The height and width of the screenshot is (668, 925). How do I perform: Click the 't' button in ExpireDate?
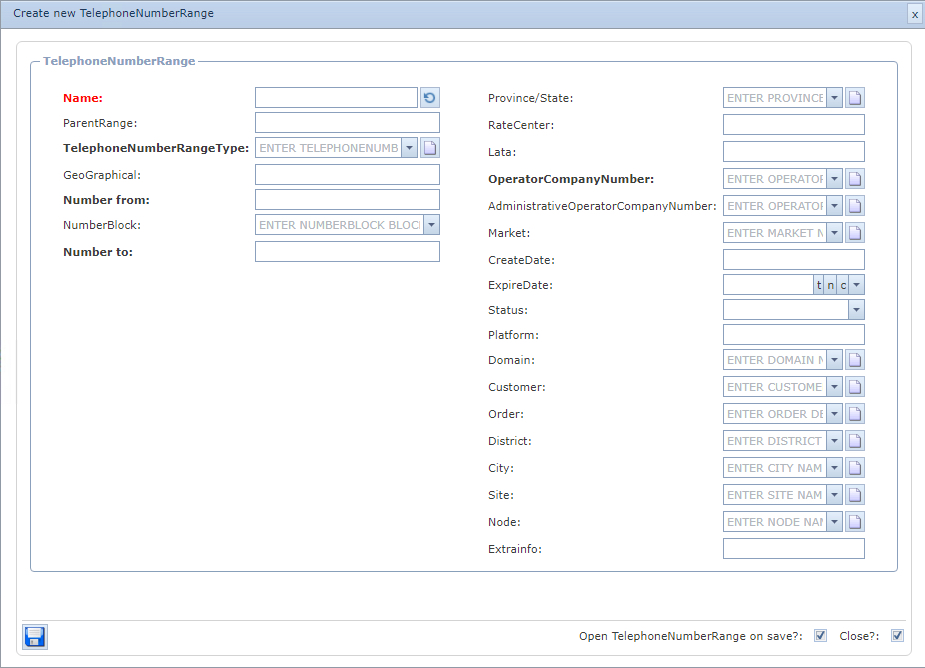[x=819, y=285]
